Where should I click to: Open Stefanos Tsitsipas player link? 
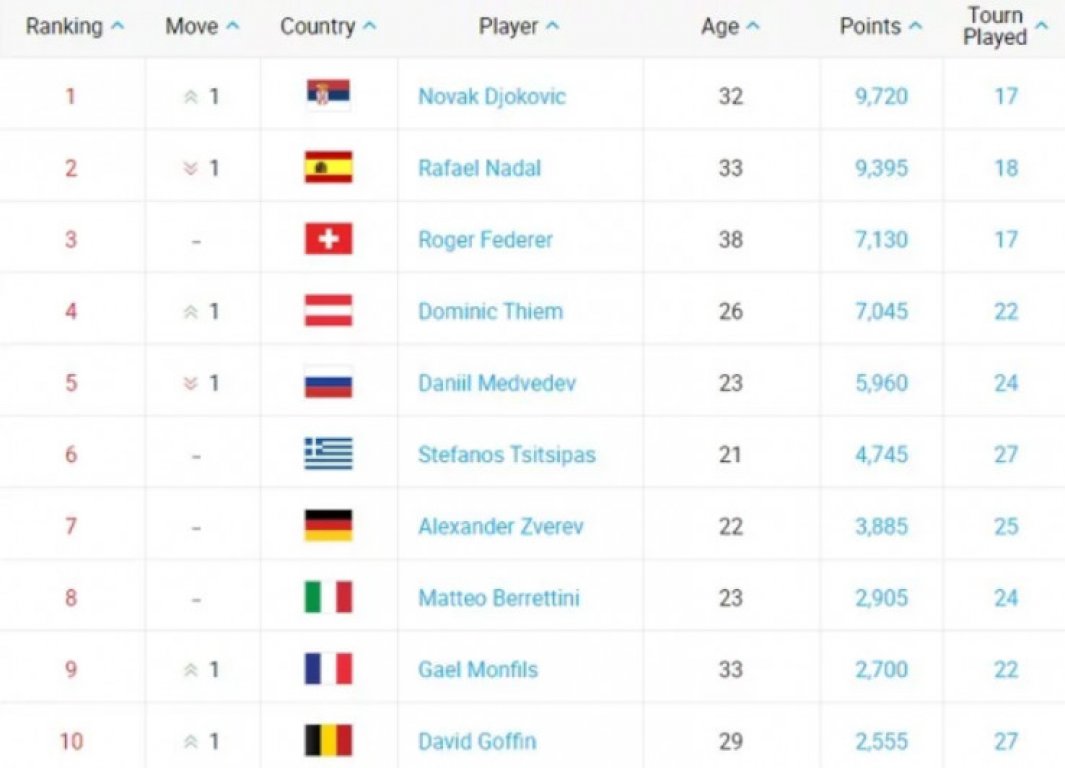(507, 454)
